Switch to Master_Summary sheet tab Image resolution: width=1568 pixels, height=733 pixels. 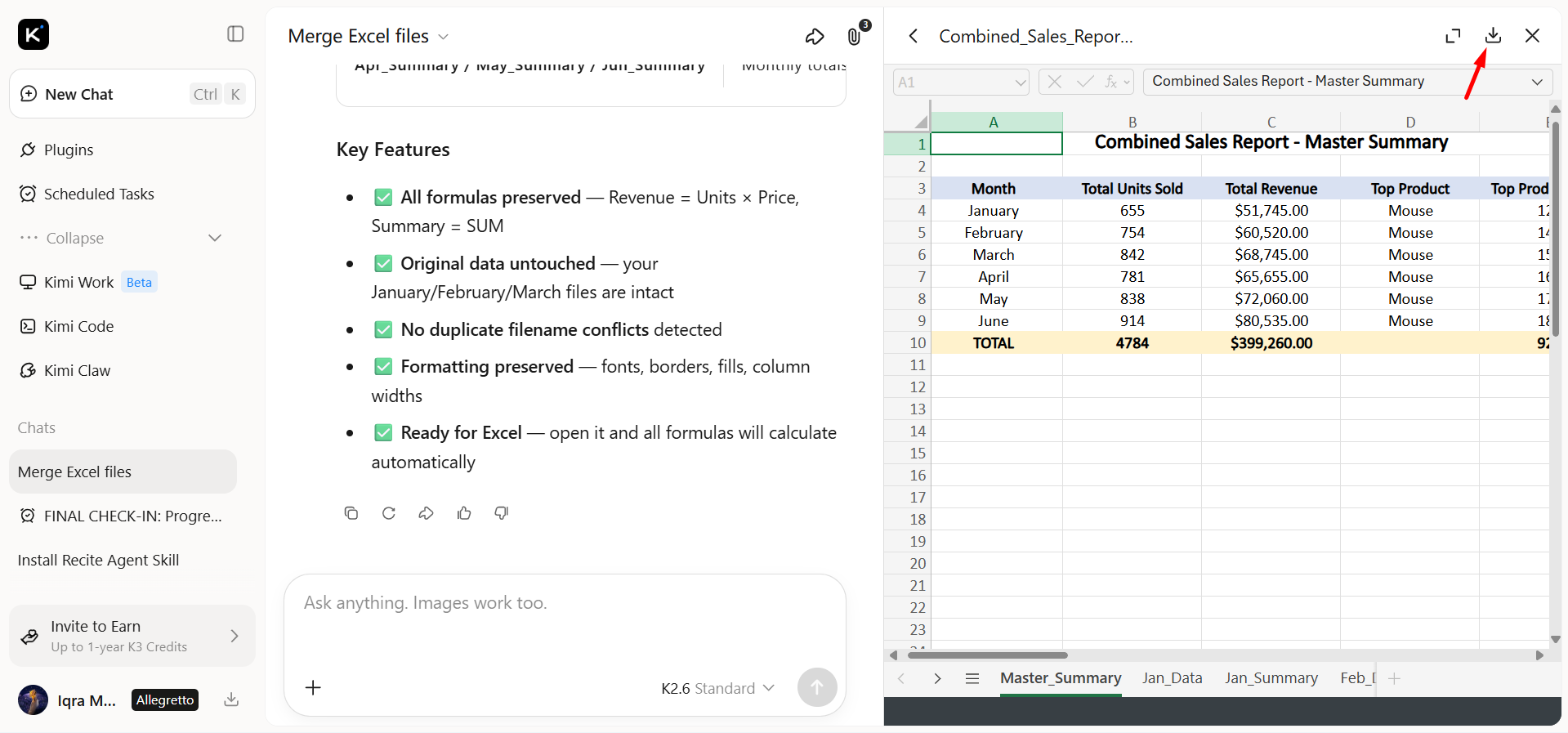1061,678
